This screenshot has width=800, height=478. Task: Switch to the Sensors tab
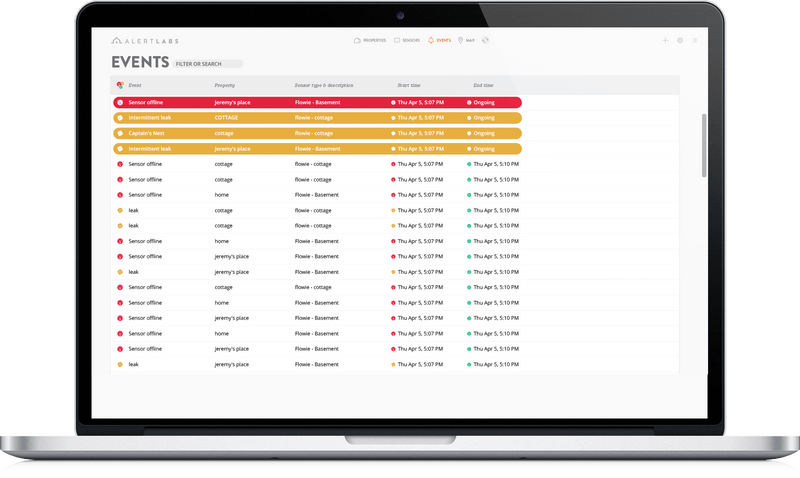407,40
